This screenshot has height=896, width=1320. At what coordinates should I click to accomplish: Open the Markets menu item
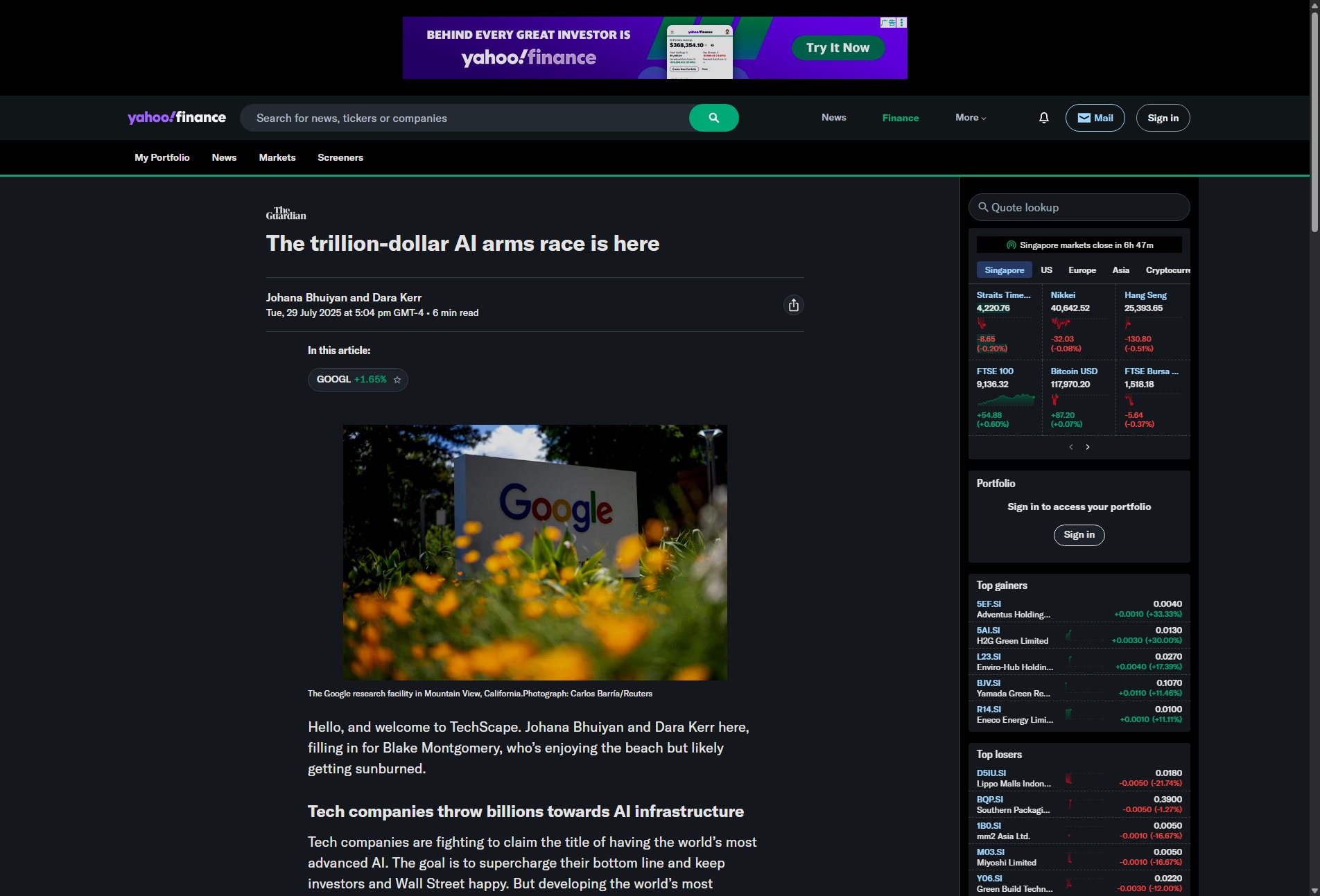point(277,157)
